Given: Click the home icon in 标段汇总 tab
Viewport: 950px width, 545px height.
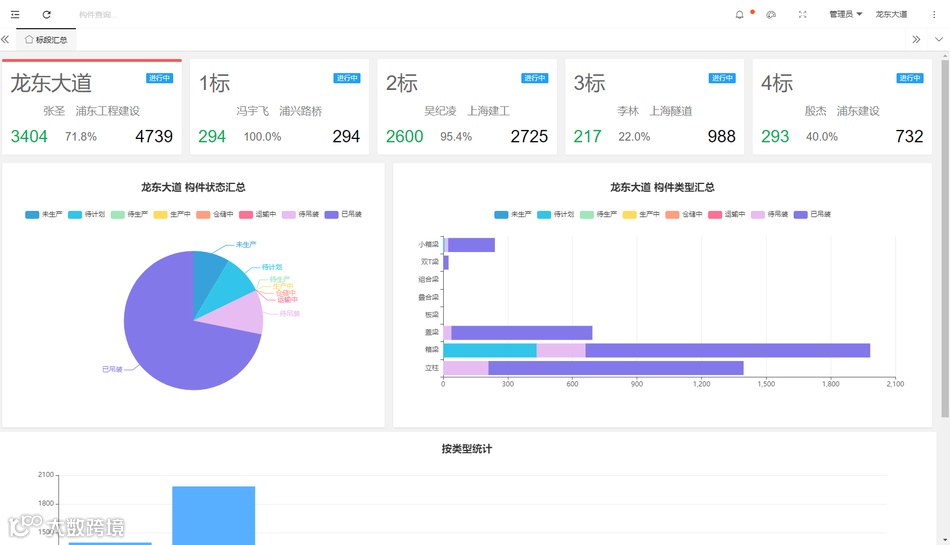Looking at the screenshot, I should [28, 39].
